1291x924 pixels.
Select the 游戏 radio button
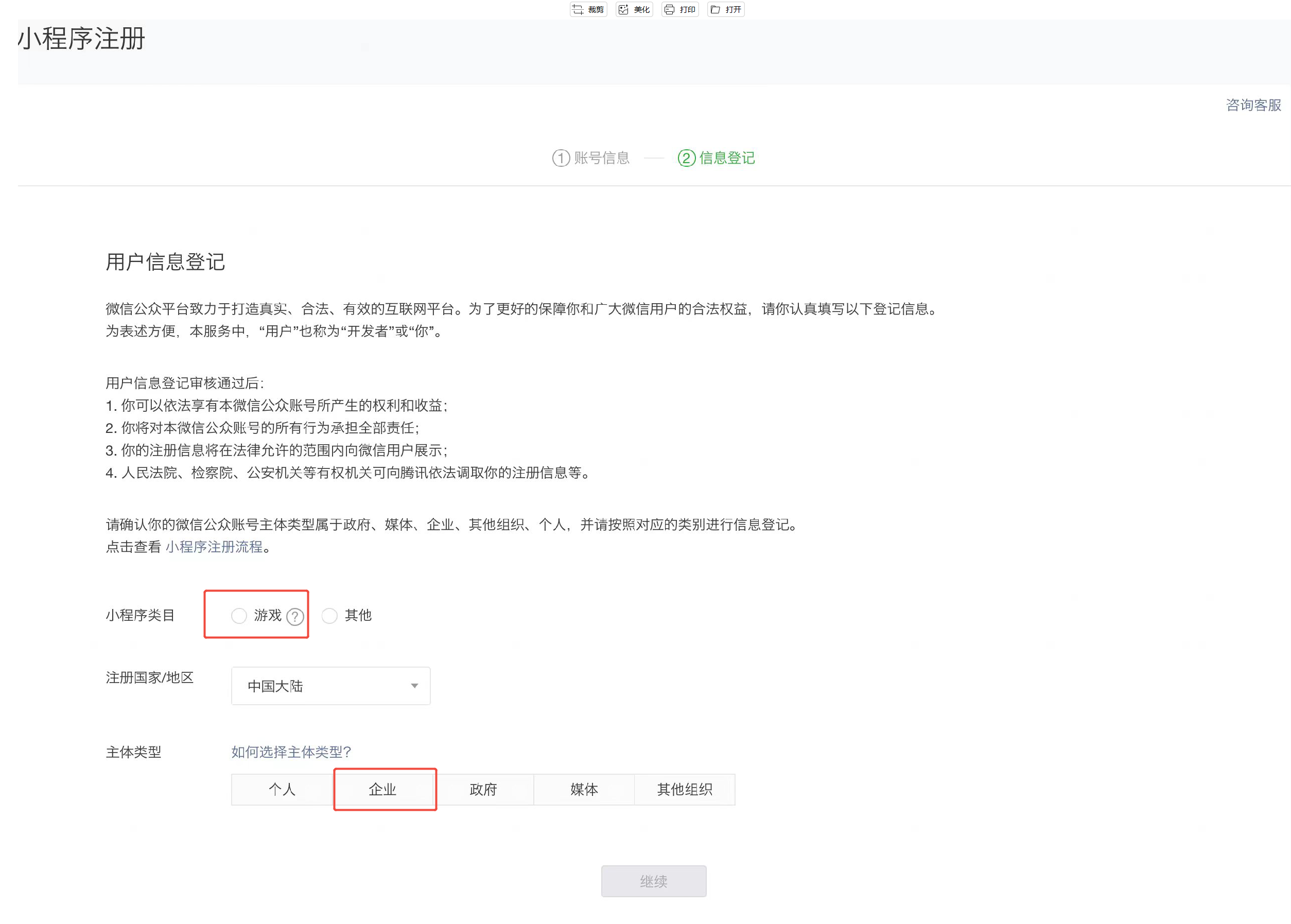point(239,616)
